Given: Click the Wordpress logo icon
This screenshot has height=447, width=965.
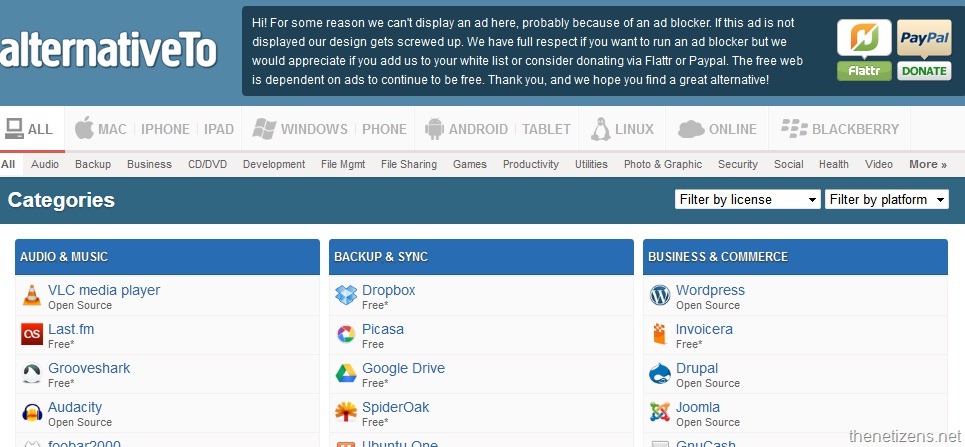Looking at the screenshot, I should 659,295.
